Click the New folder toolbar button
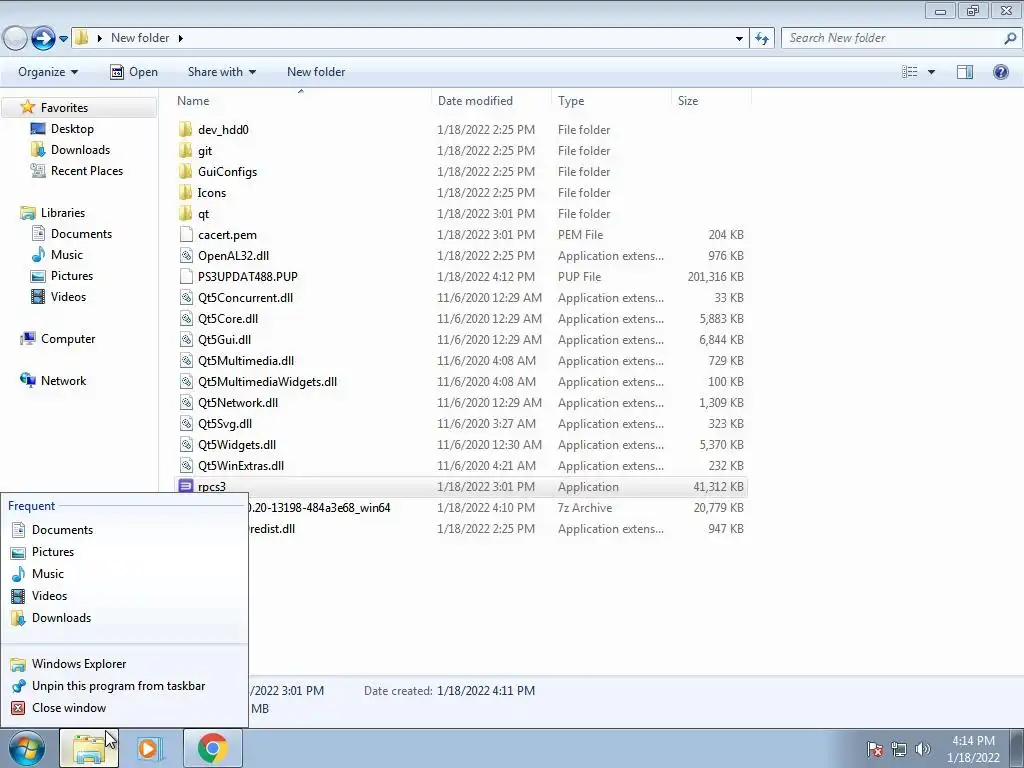Viewport: 1024px width, 768px height. click(x=316, y=72)
